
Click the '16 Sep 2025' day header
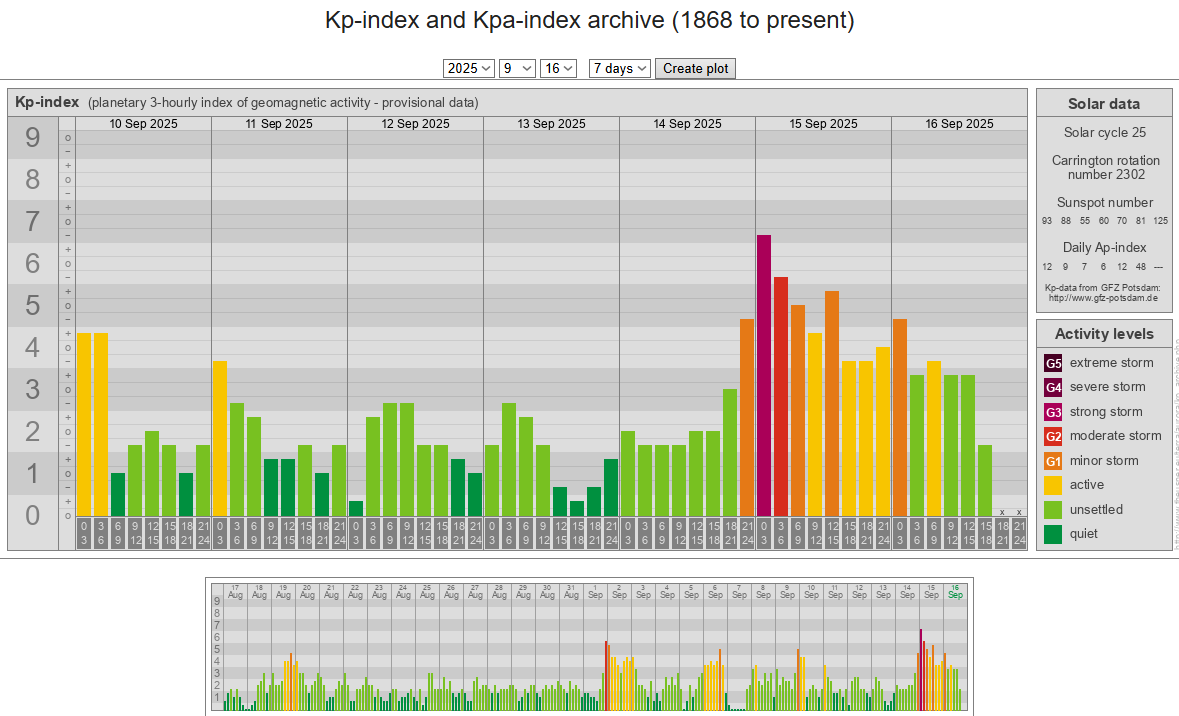959,123
